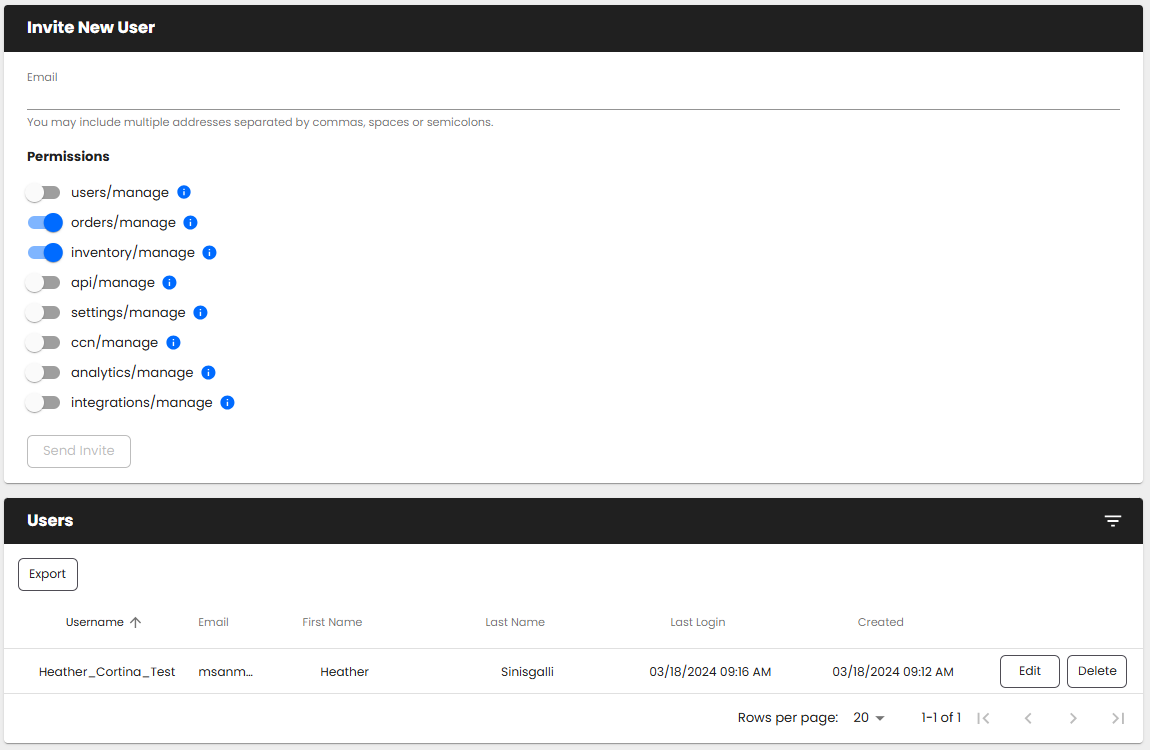Turn on the integrations/manage toggle

[x=44, y=402]
